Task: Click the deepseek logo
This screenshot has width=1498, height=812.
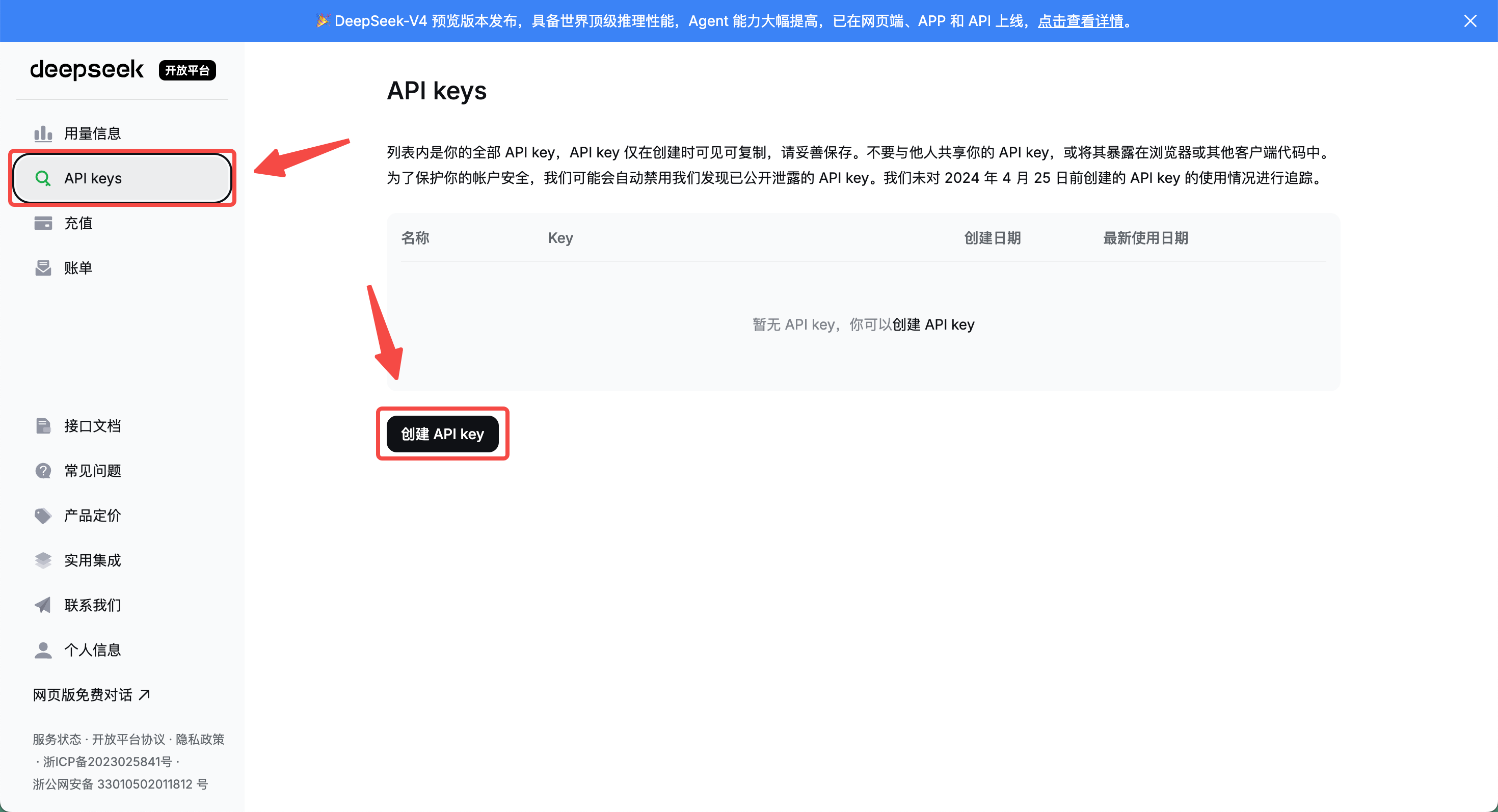Action: point(87,70)
